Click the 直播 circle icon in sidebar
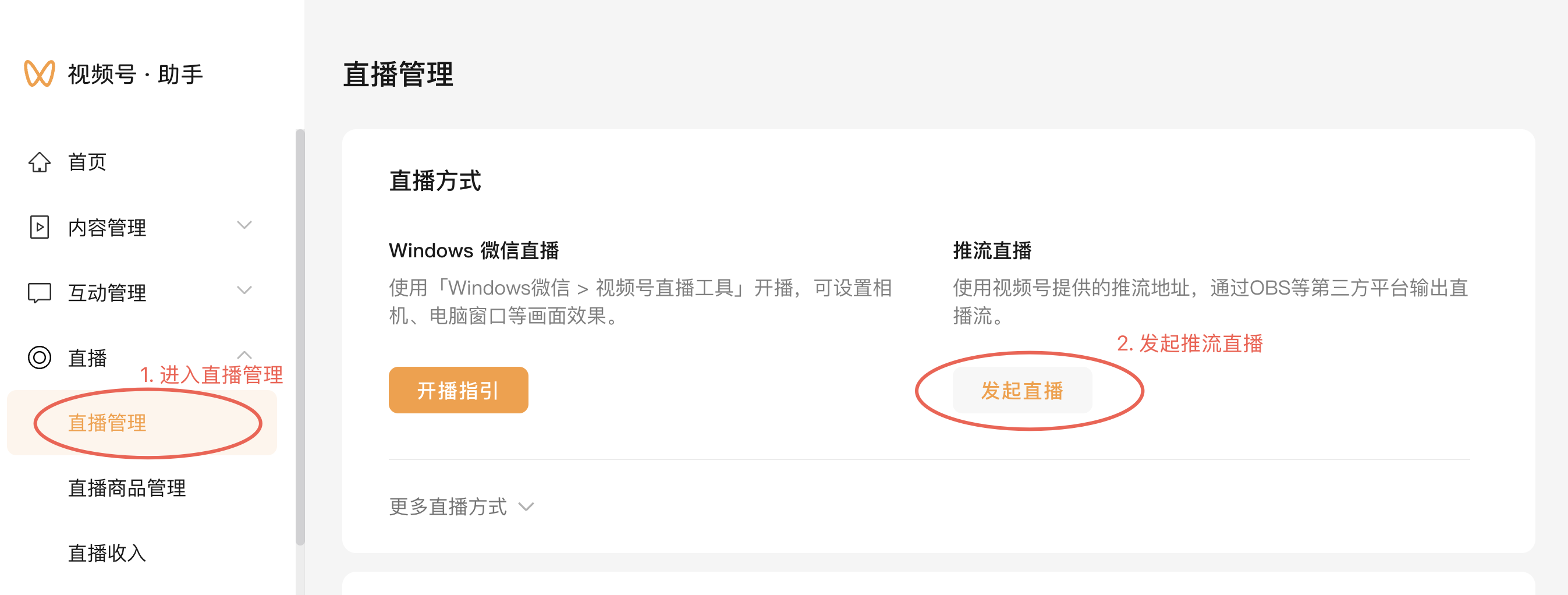 pyautogui.click(x=40, y=357)
